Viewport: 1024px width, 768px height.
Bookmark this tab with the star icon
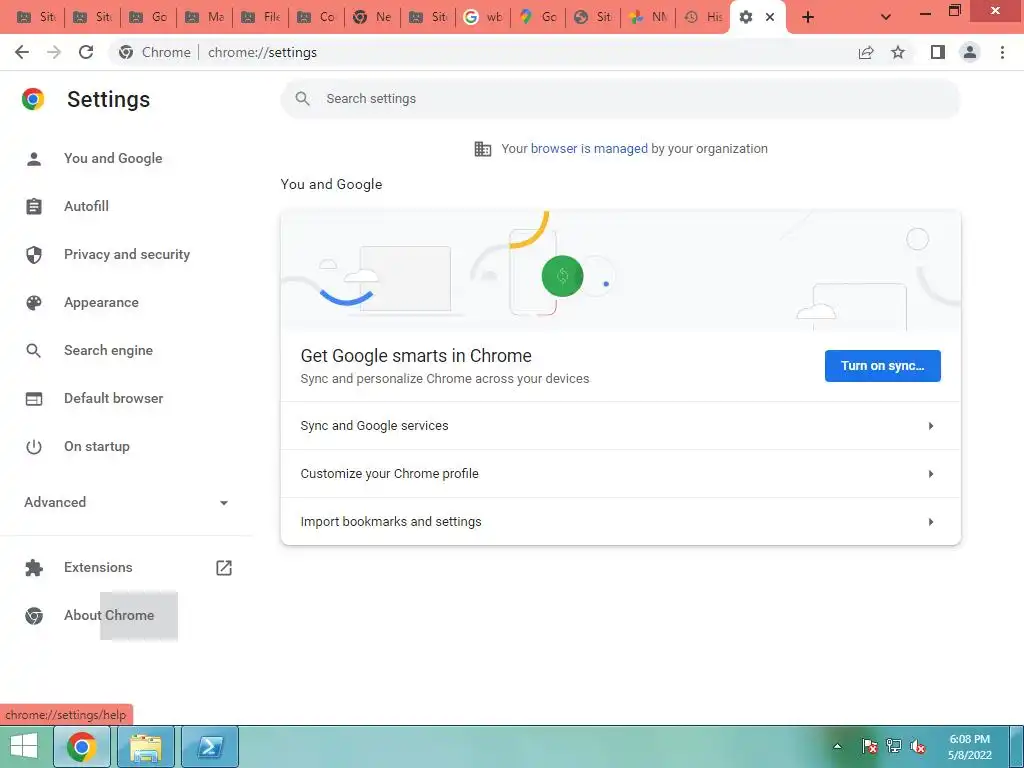pyautogui.click(x=898, y=52)
